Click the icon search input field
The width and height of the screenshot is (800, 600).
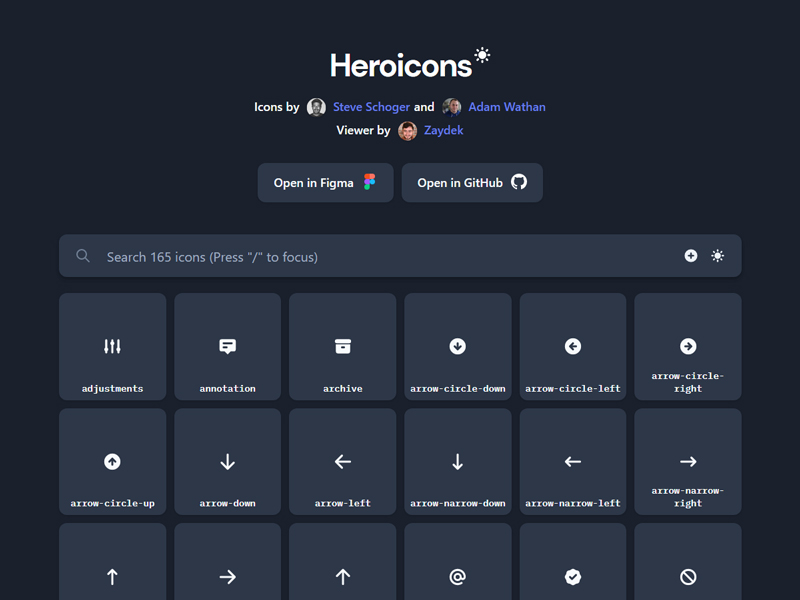pos(300,256)
